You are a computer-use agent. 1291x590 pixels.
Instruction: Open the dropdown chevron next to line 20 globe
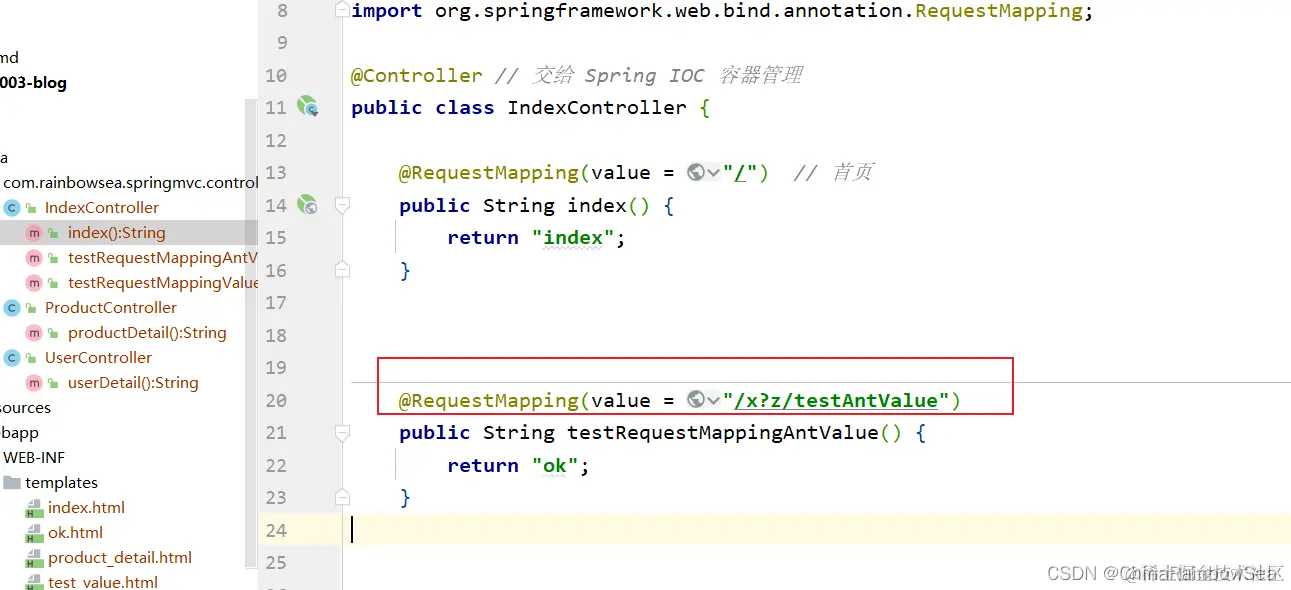point(714,401)
